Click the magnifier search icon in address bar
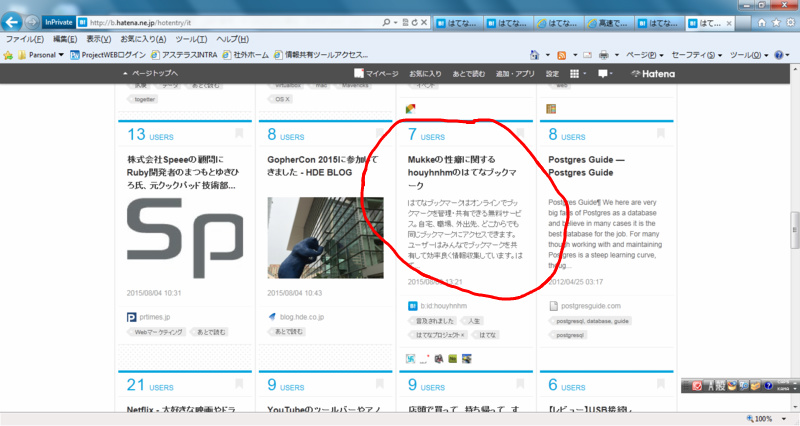The image size is (800, 426). click(x=386, y=22)
